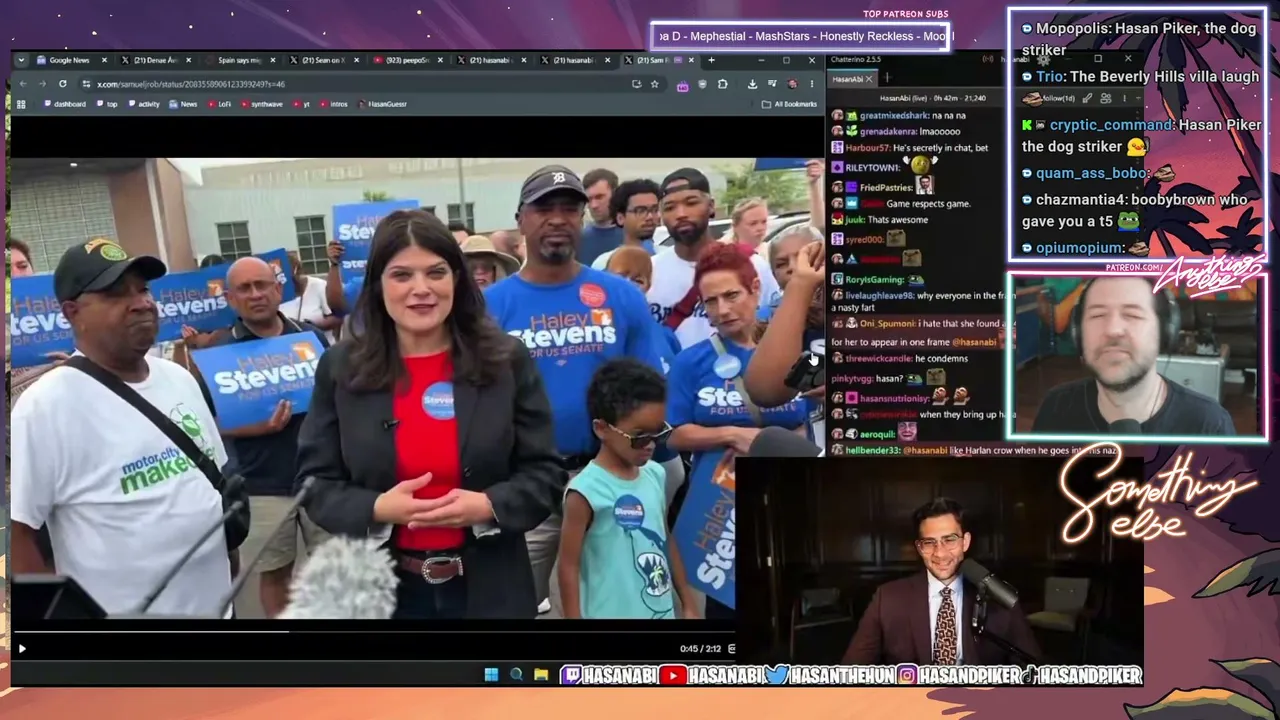Add a new Chatterino tab
Image resolution: width=1280 pixels, height=720 pixels.
point(886,78)
